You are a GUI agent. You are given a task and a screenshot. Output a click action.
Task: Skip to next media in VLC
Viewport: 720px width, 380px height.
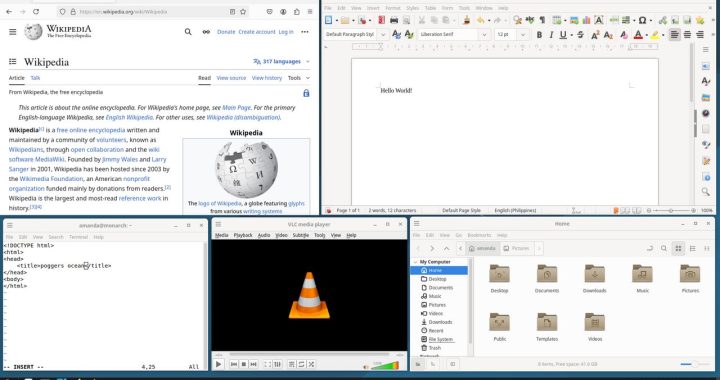click(253, 364)
